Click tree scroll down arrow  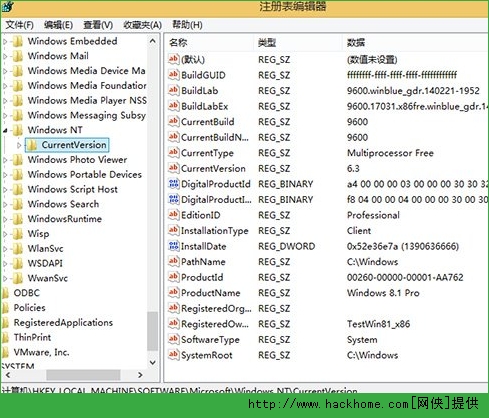(153, 362)
